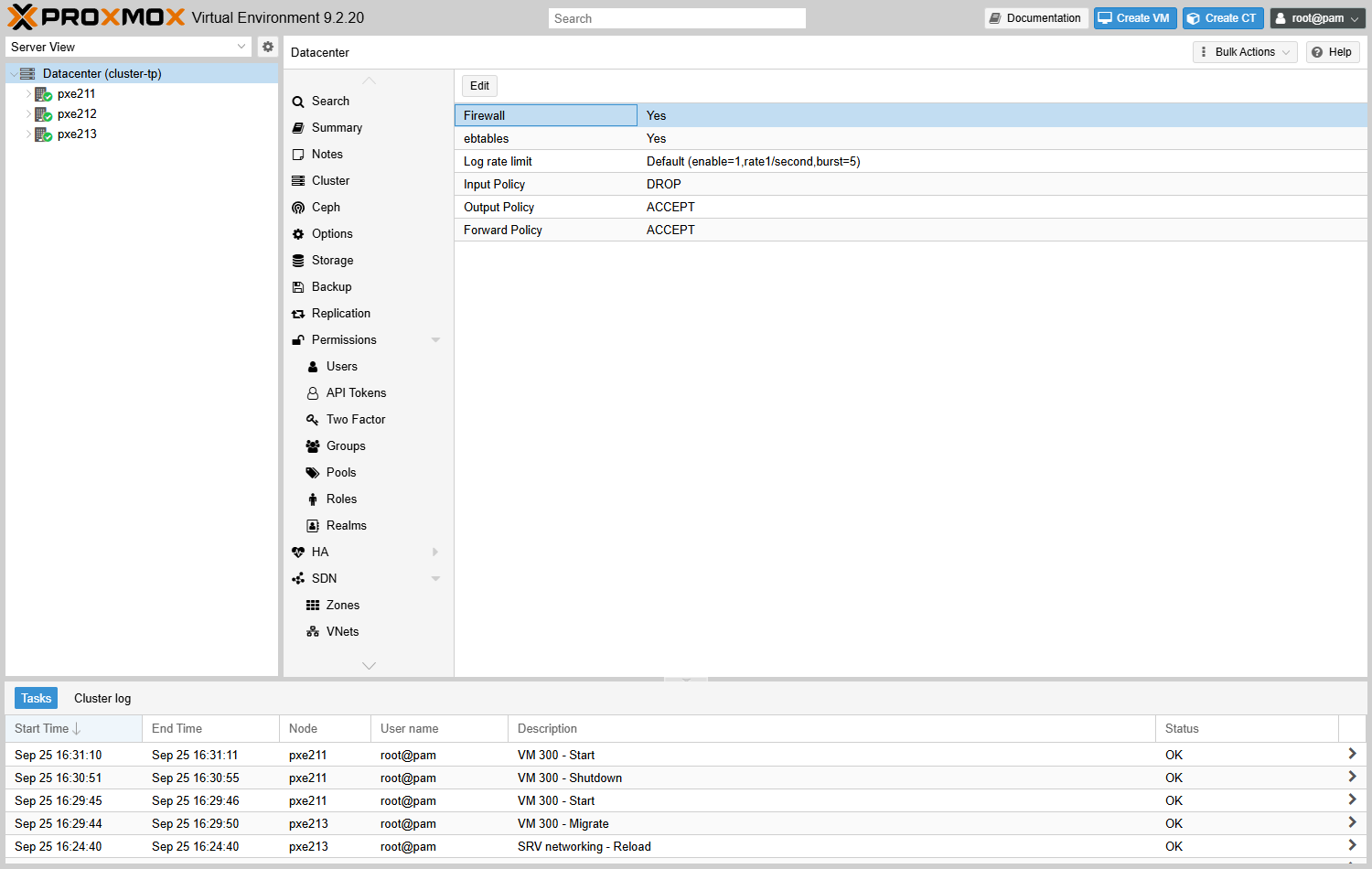Select node pxe212 in the tree
Screen dimensions: 1372x869
(x=77, y=114)
